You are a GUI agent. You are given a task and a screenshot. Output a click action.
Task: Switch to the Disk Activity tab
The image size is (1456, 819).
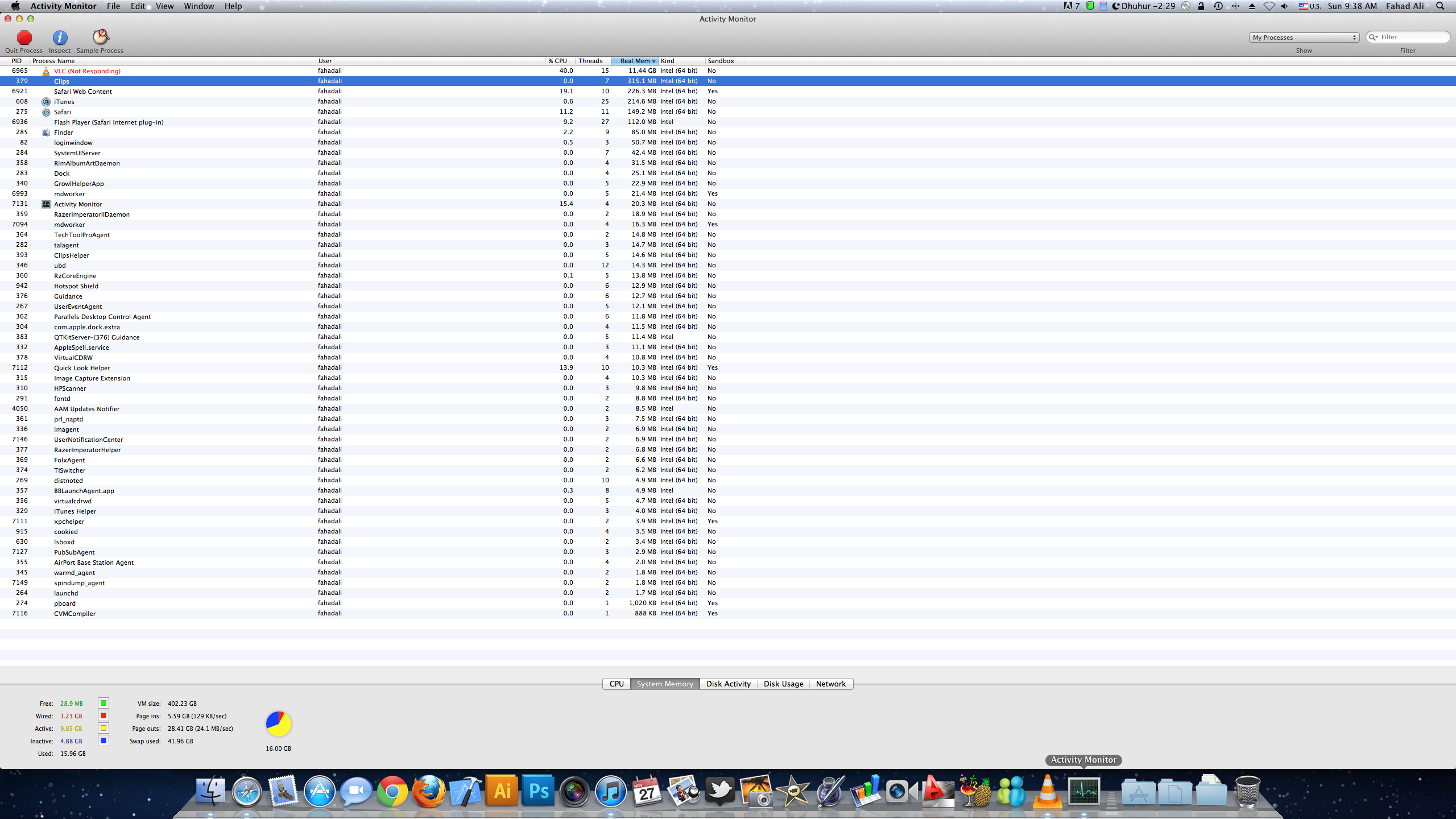pyautogui.click(x=728, y=684)
